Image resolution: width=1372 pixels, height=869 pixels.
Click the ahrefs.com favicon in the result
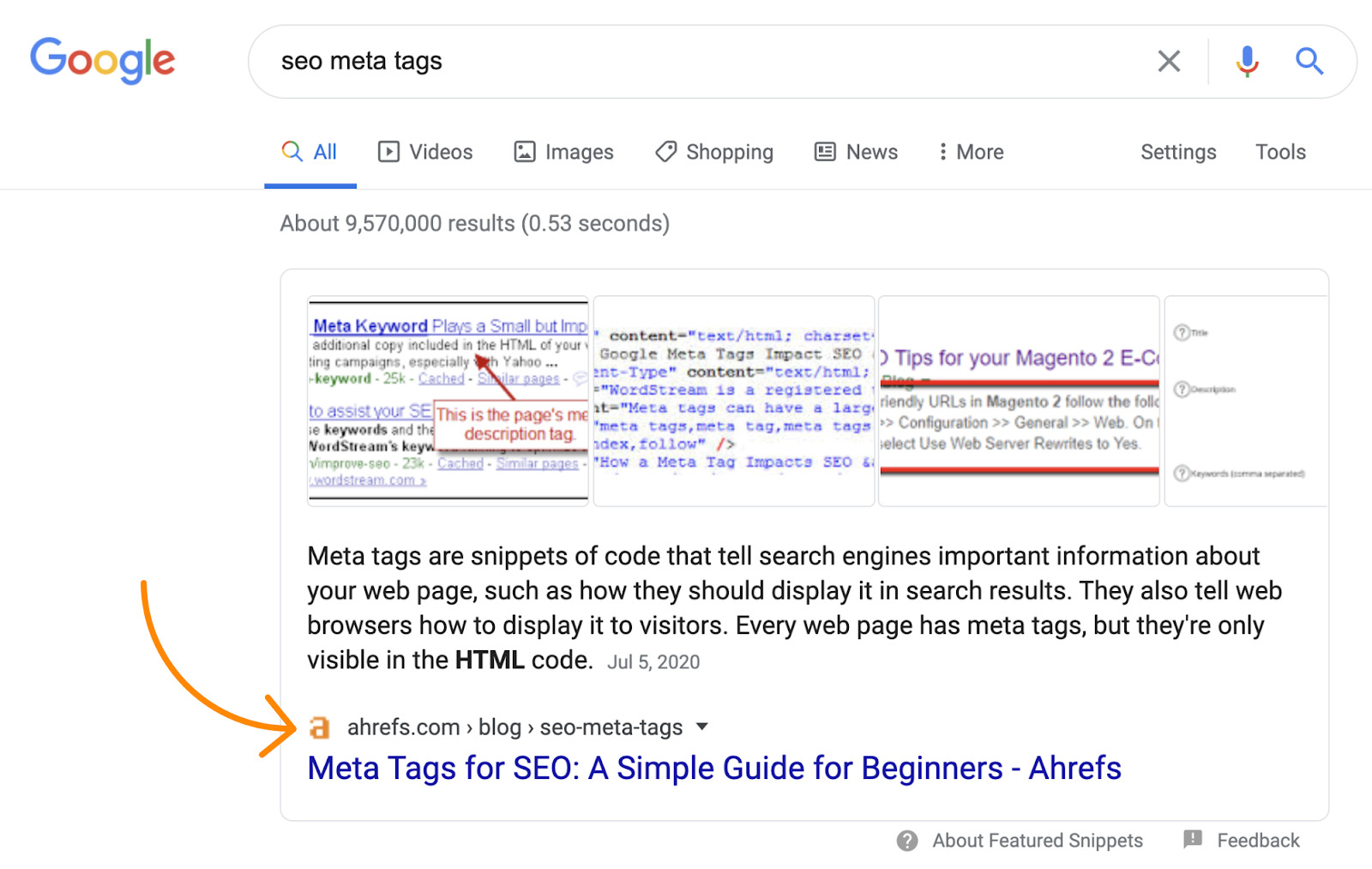pos(320,727)
